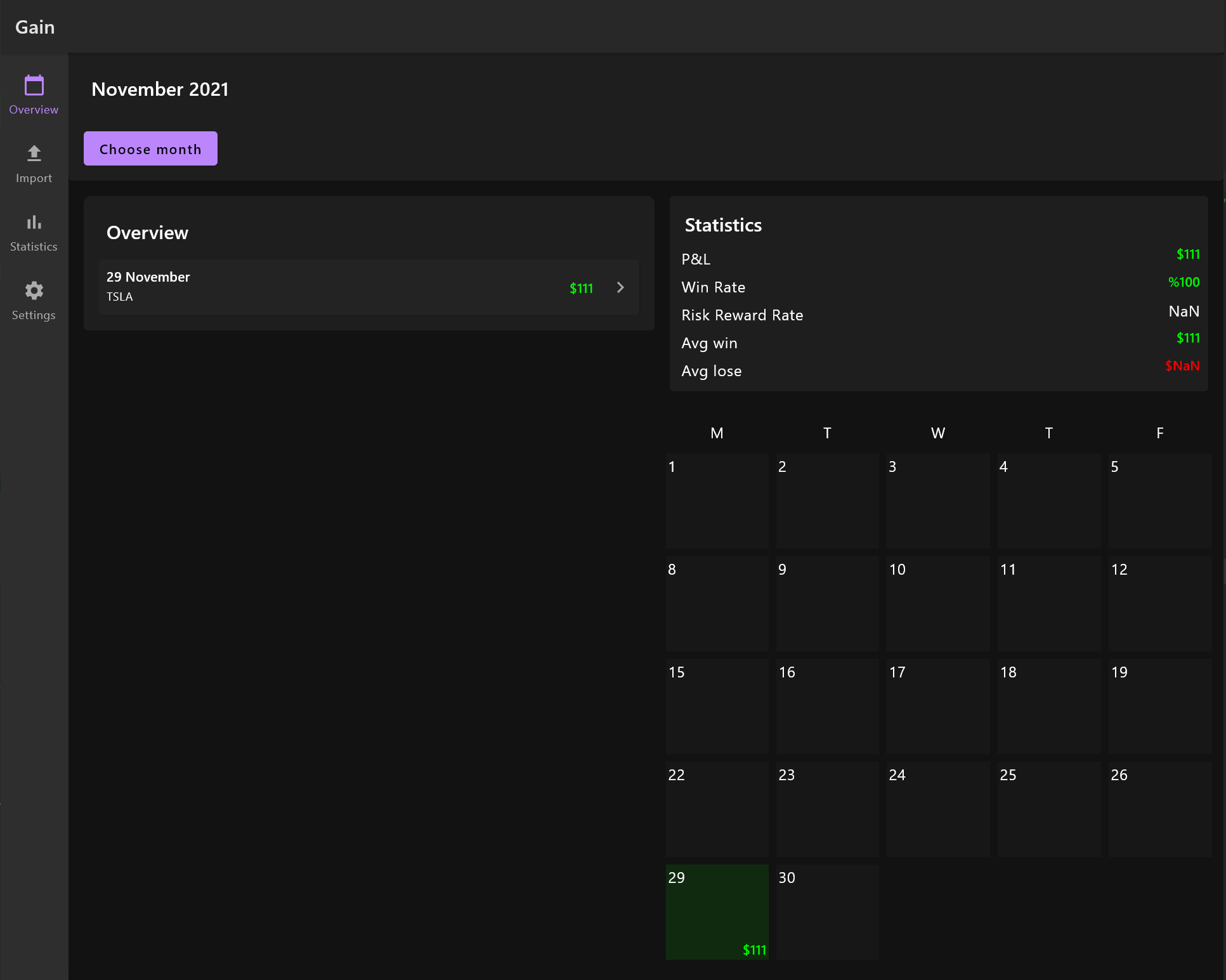The image size is (1226, 980).
Task: Open the Statistics bar chart icon
Action: coord(34,222)
